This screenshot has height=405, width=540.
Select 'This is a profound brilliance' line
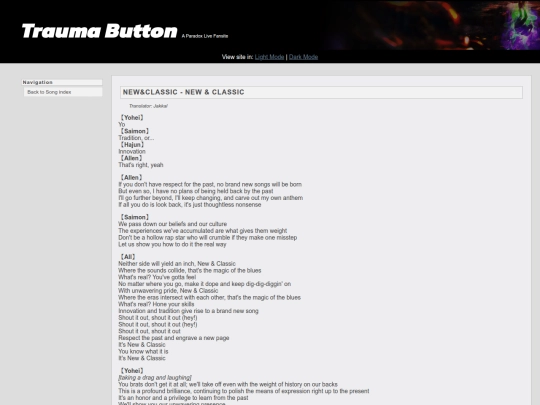coord(244,391)
